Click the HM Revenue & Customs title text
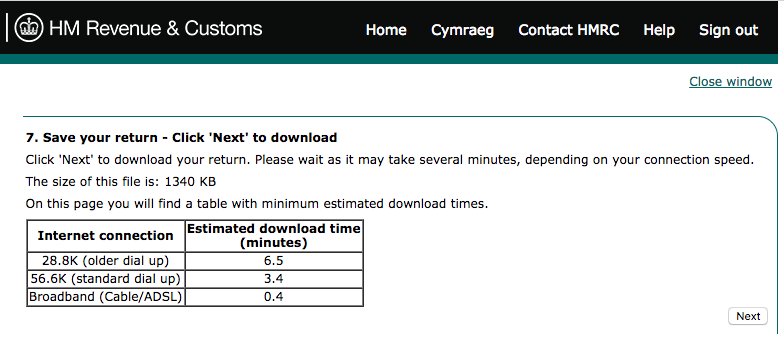This screenshot has width=784, height=362. click(x=156, y=28)
